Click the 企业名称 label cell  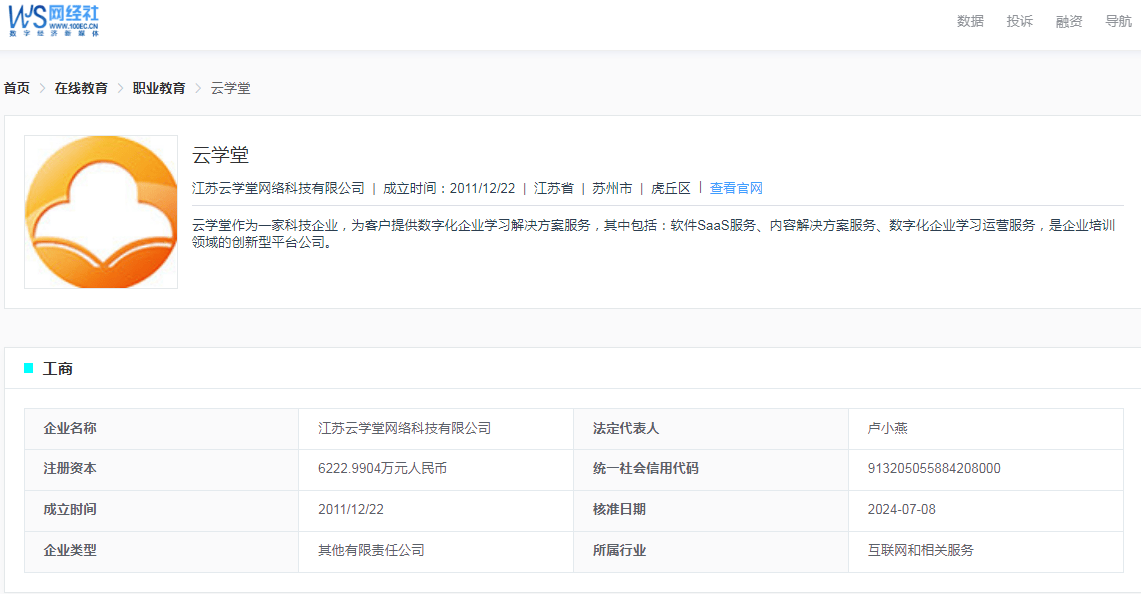click(162, 429)
